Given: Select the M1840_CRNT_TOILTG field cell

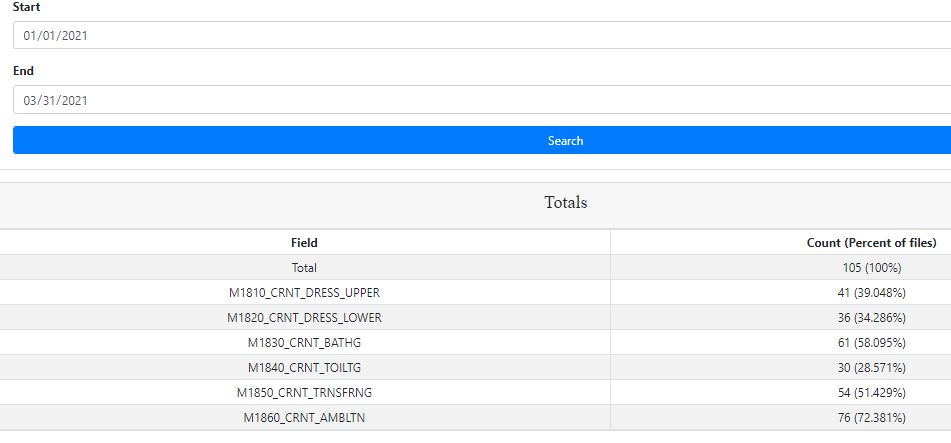Looking at the screenshot, I should click(304, 368).
